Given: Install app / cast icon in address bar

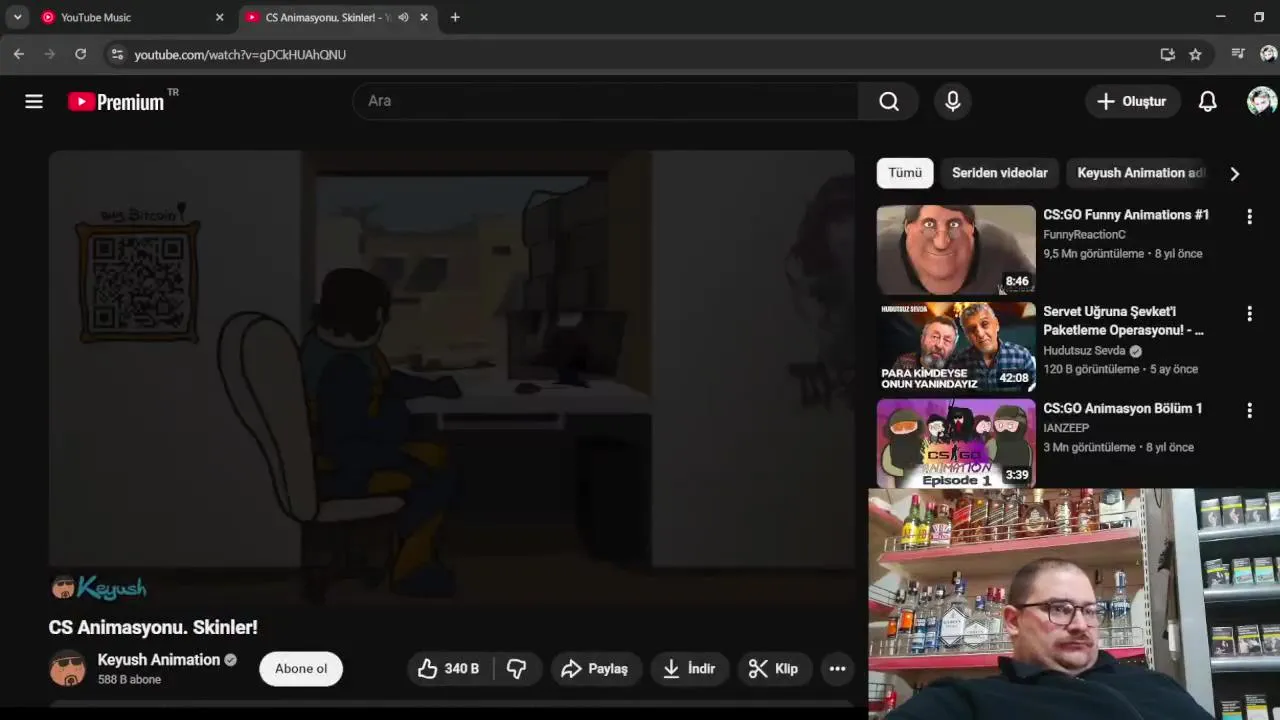Looking at the screenshot, I should (1167, 54).
